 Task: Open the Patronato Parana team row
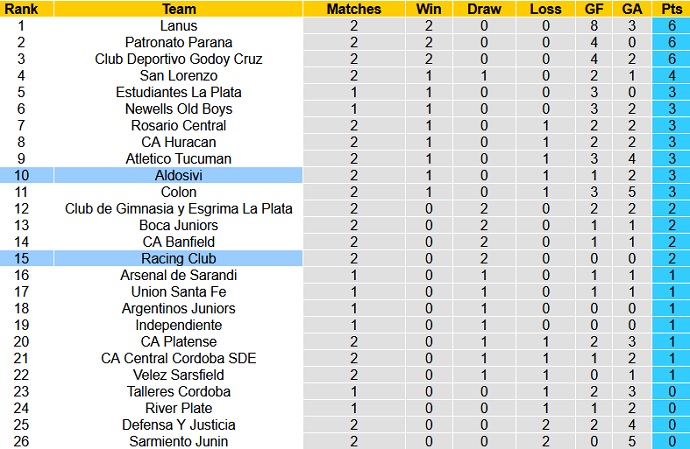(179, 42)
